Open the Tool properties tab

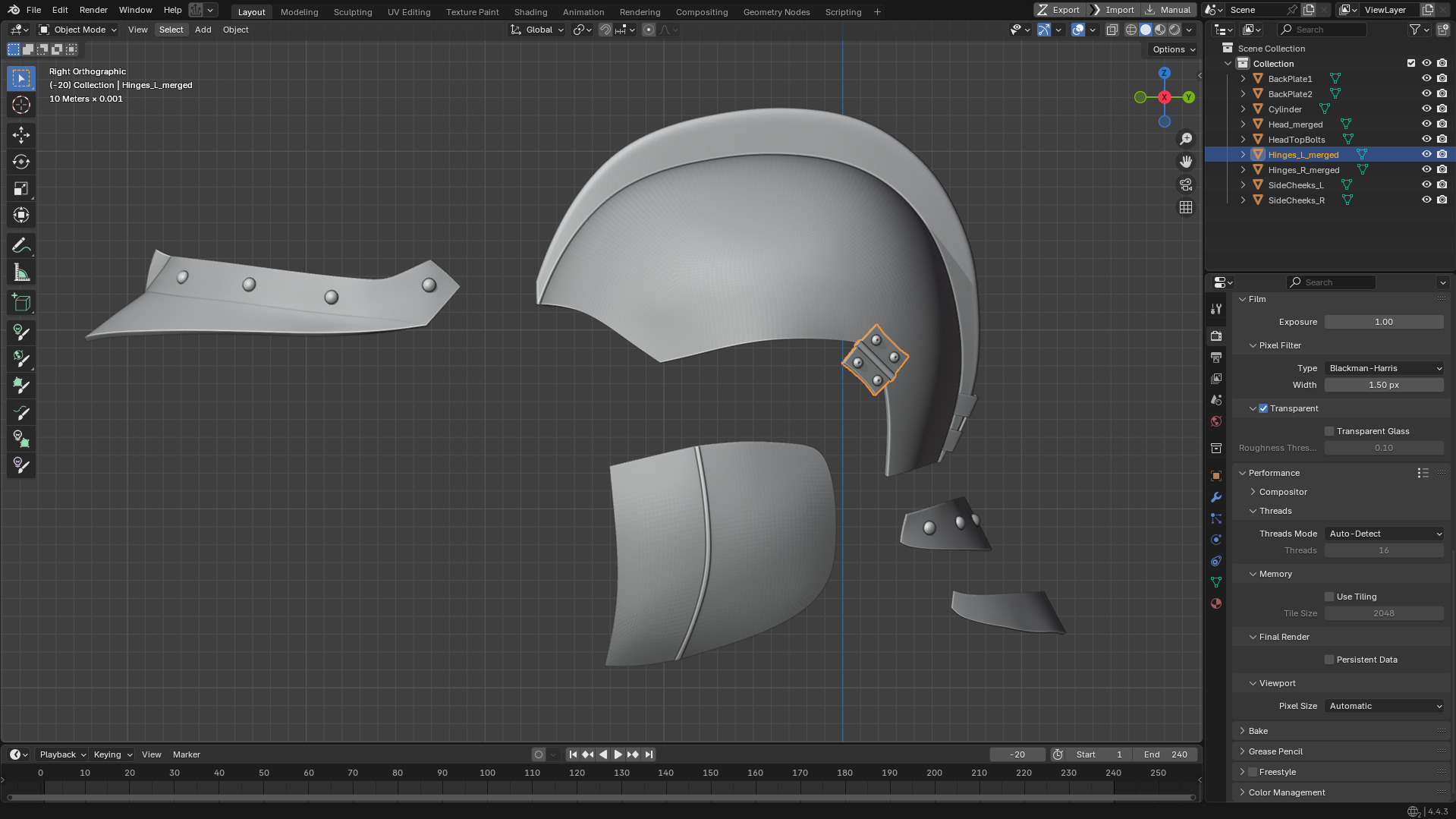(x=1216, y=309)
